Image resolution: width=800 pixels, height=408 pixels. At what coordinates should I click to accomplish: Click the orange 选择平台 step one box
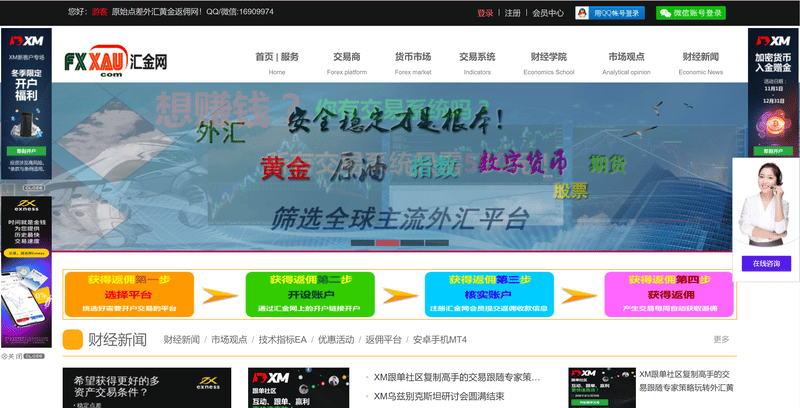[x=129, y=294]
